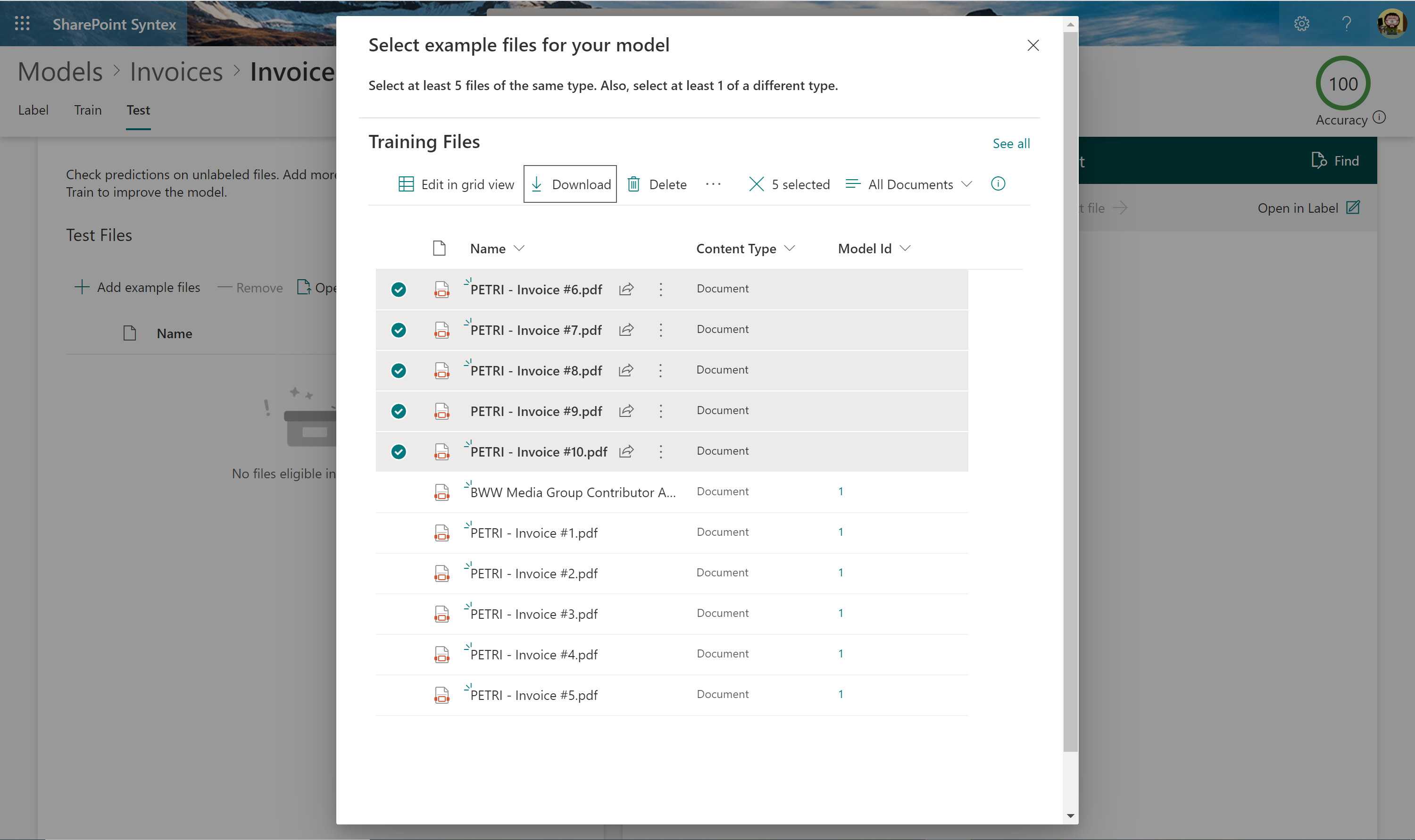Switch to the Train tab
The height and width of the screenshot is (840, 1415).
[88, 110]
